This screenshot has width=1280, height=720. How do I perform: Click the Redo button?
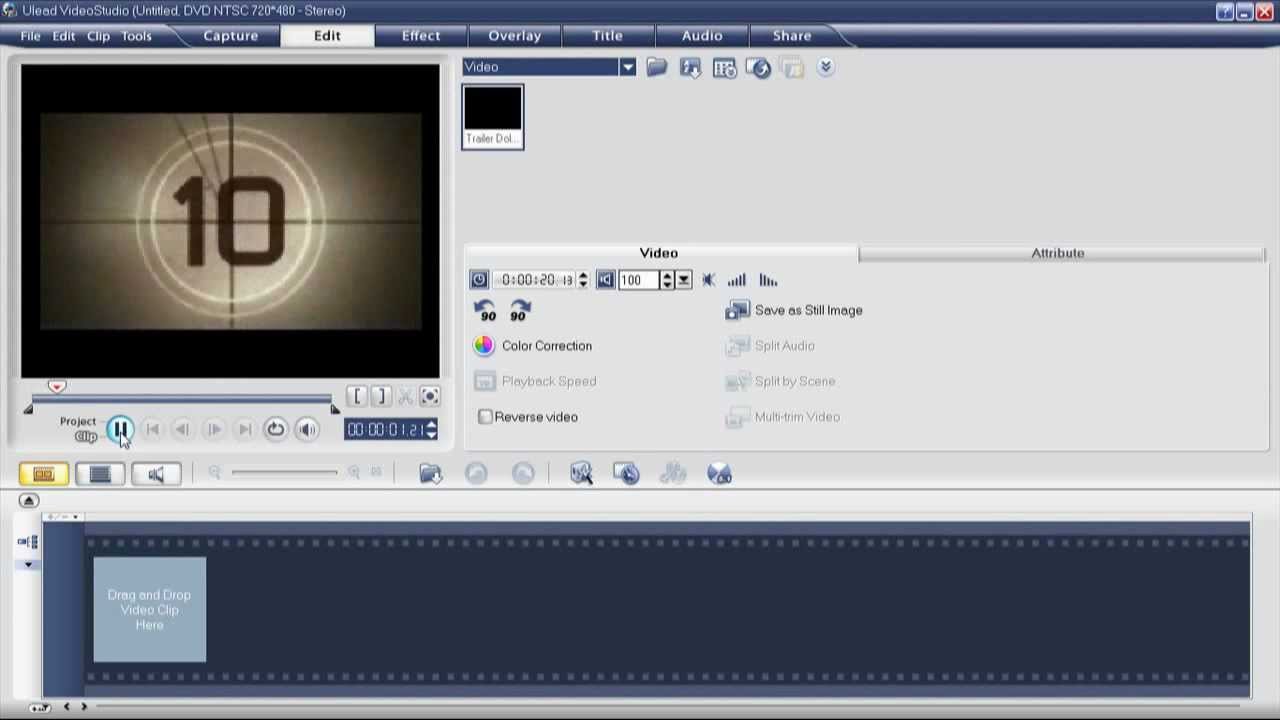(523, 474)
